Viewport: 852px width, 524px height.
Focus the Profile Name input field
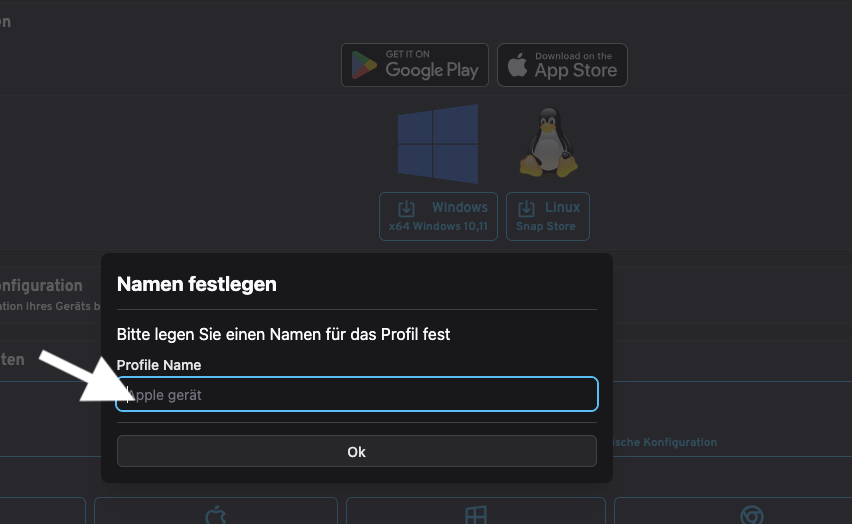pos(357,395)
